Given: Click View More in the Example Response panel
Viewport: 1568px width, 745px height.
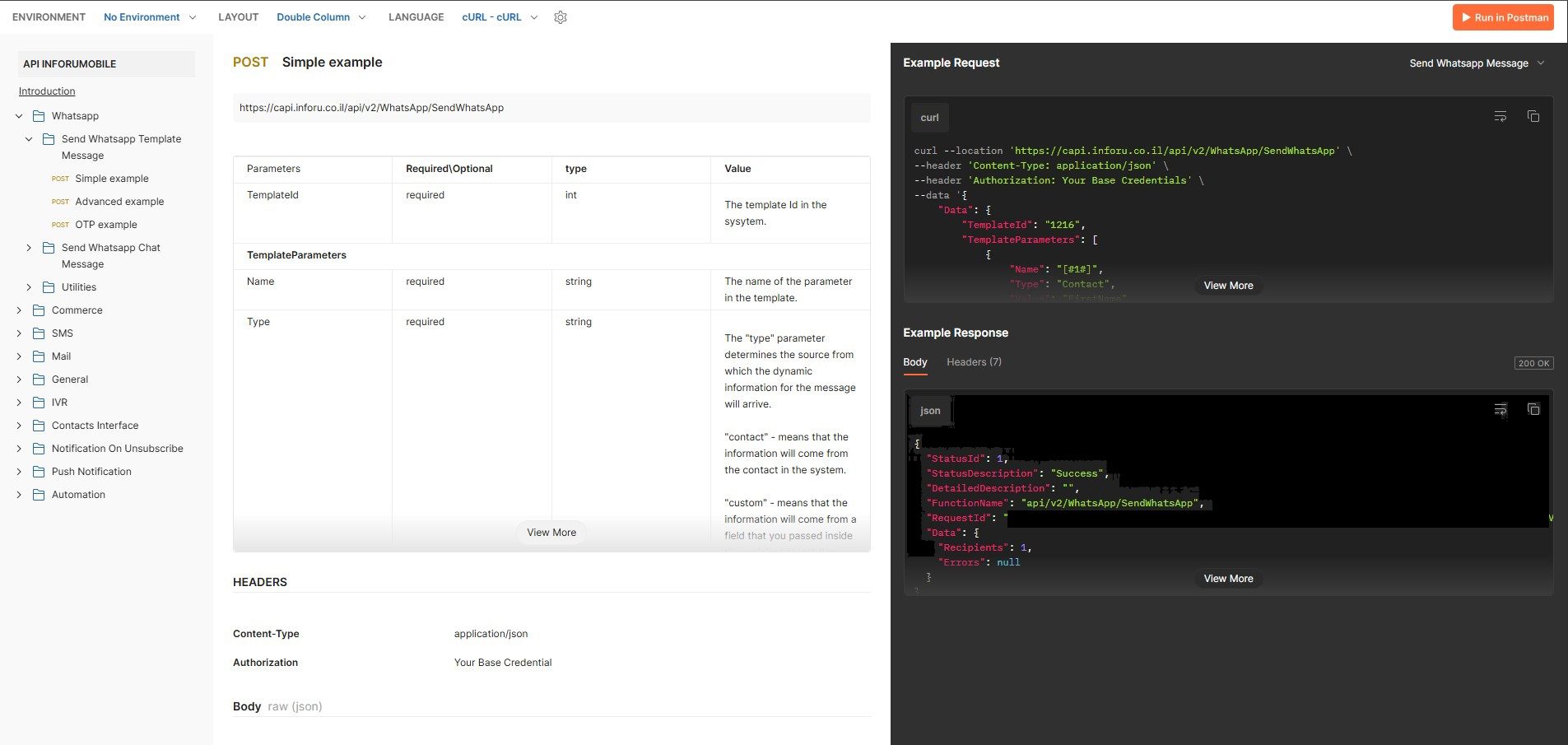Looking at the screenshot, I should (1228, 579).
